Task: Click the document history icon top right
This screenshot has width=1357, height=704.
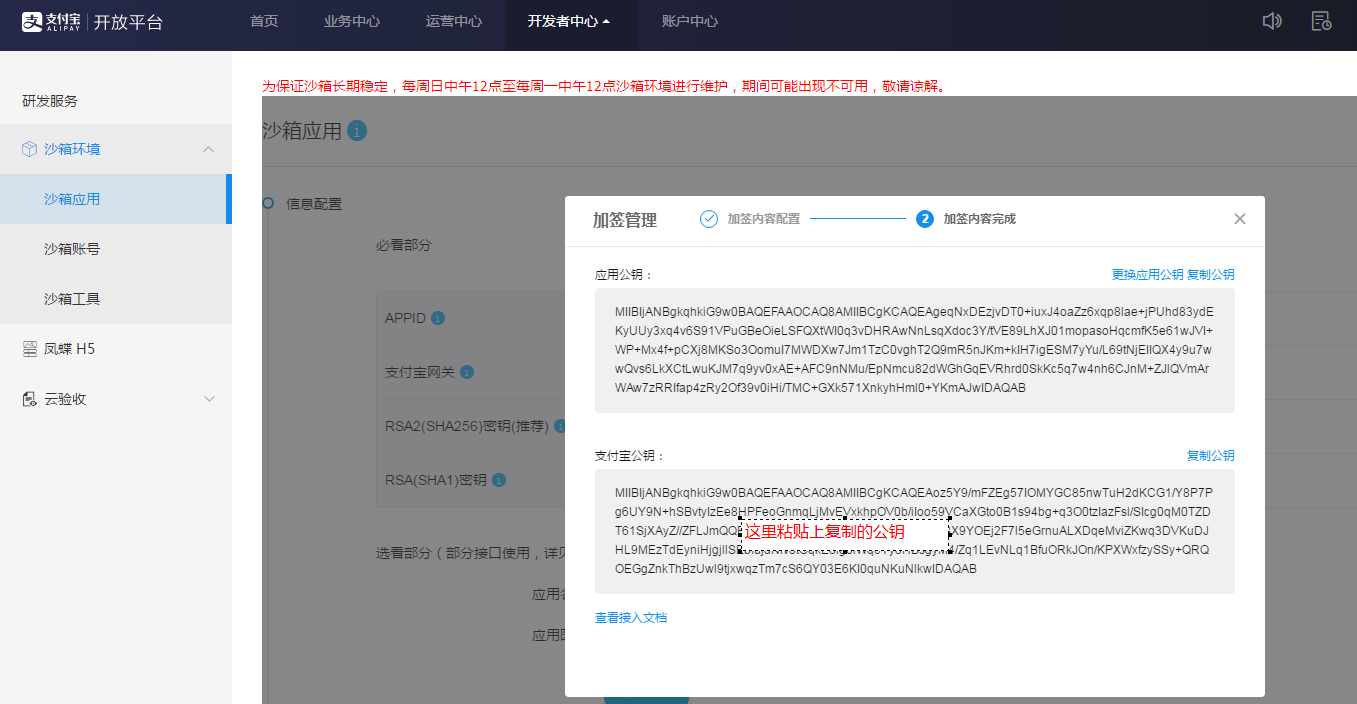Action: pos(1322,20)
